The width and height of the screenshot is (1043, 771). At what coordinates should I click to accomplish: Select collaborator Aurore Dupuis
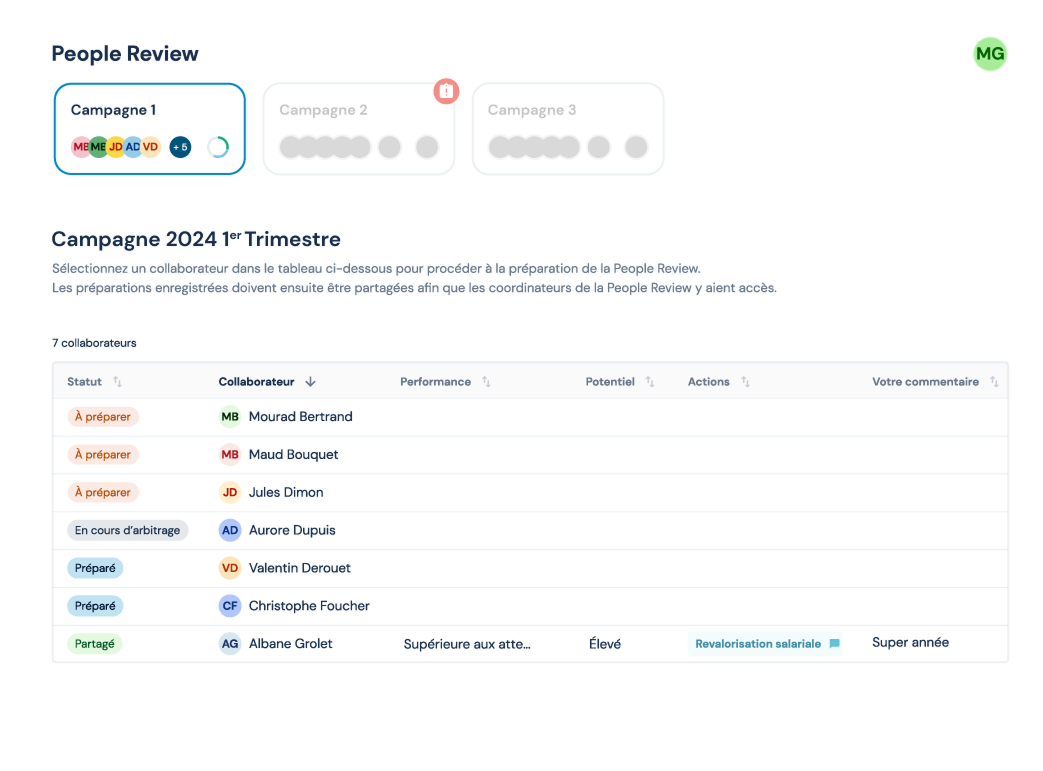pyautogui.click(x=292, y=531)
